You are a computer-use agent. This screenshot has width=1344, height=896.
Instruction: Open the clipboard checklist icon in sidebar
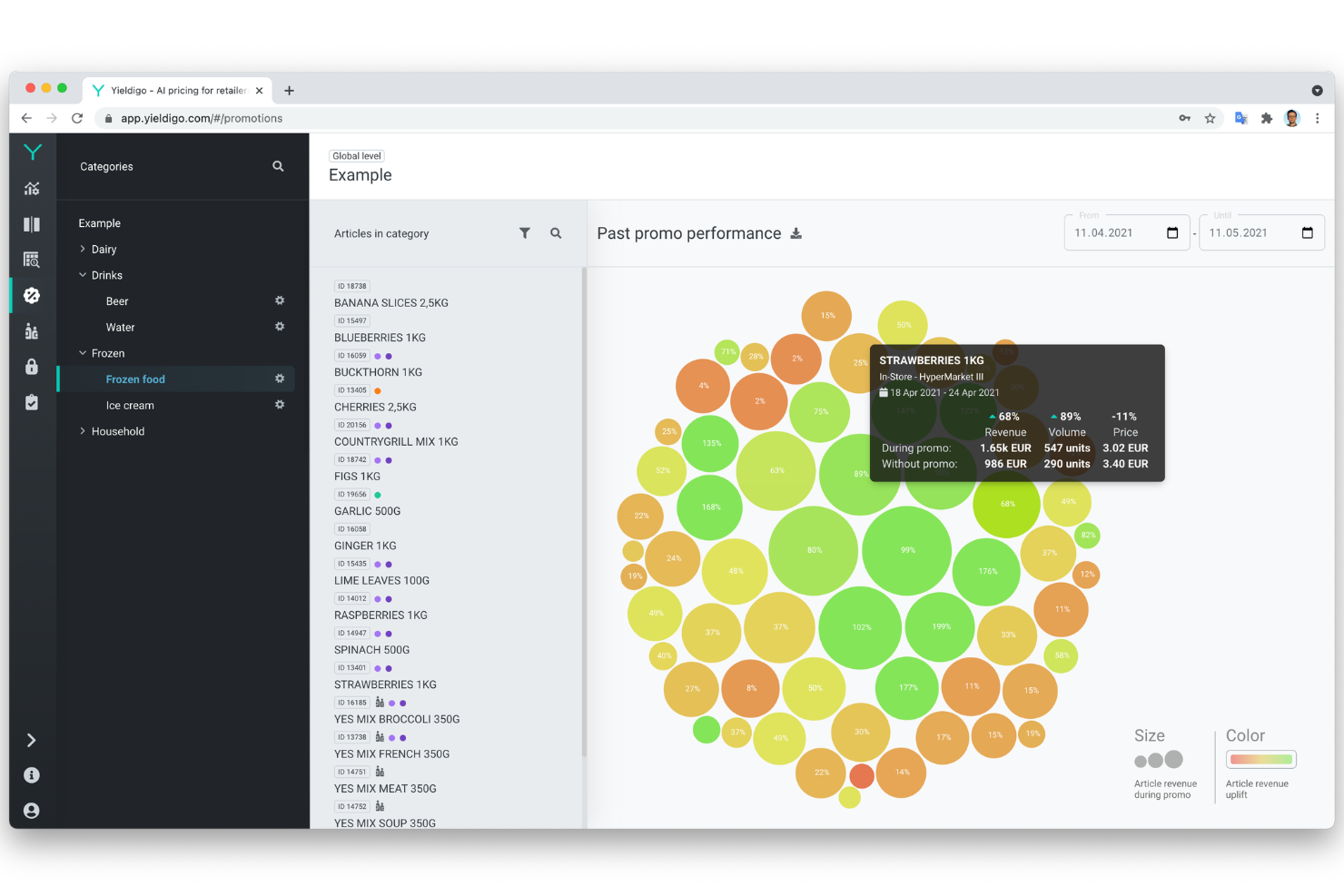point(32,402)
